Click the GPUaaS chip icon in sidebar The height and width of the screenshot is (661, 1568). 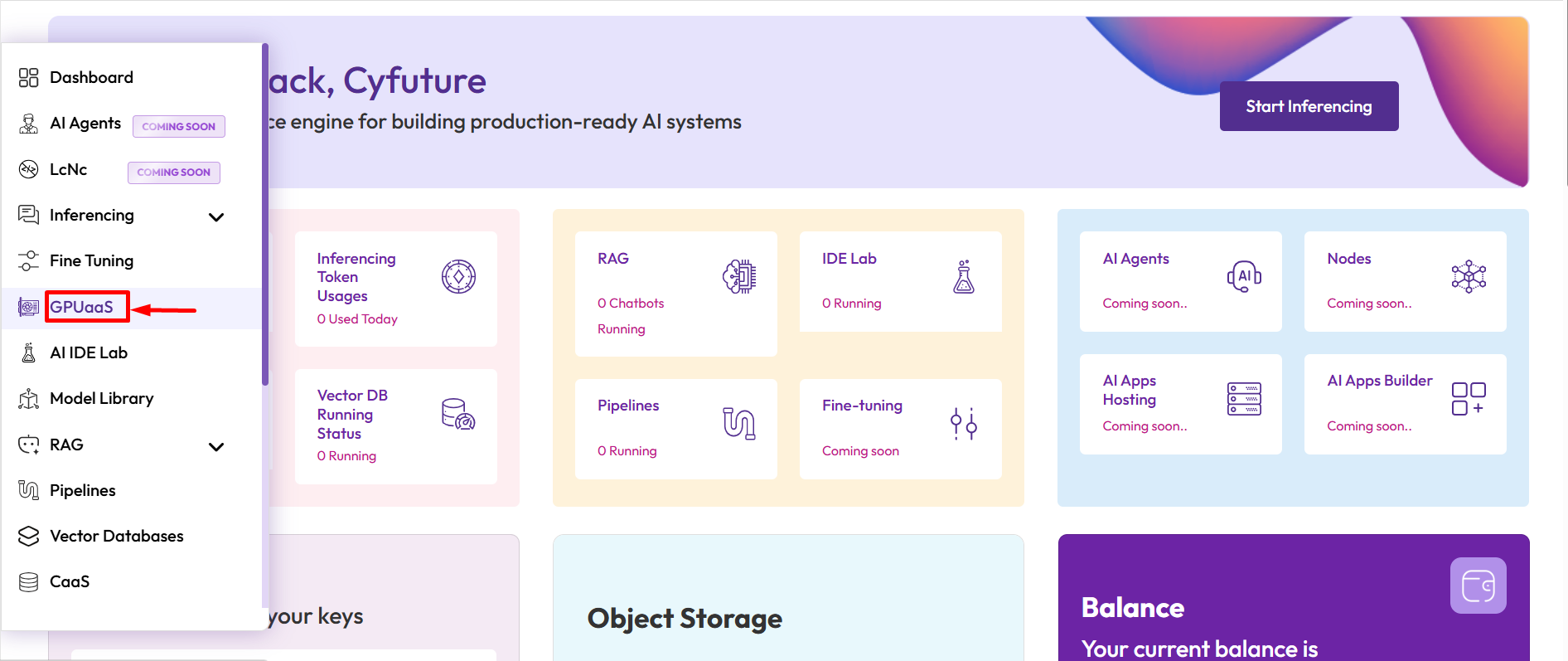(x=28, y=308)
